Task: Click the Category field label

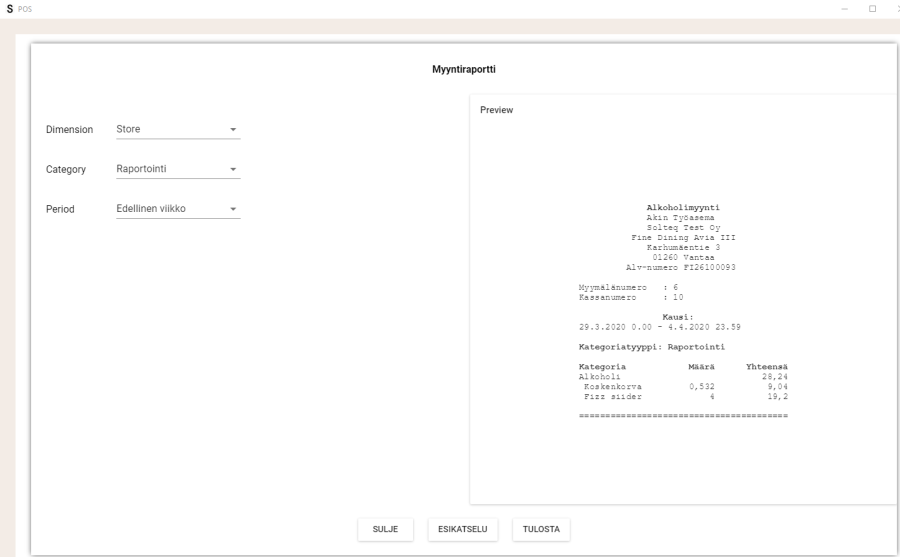Action: (x=66, y=170)
